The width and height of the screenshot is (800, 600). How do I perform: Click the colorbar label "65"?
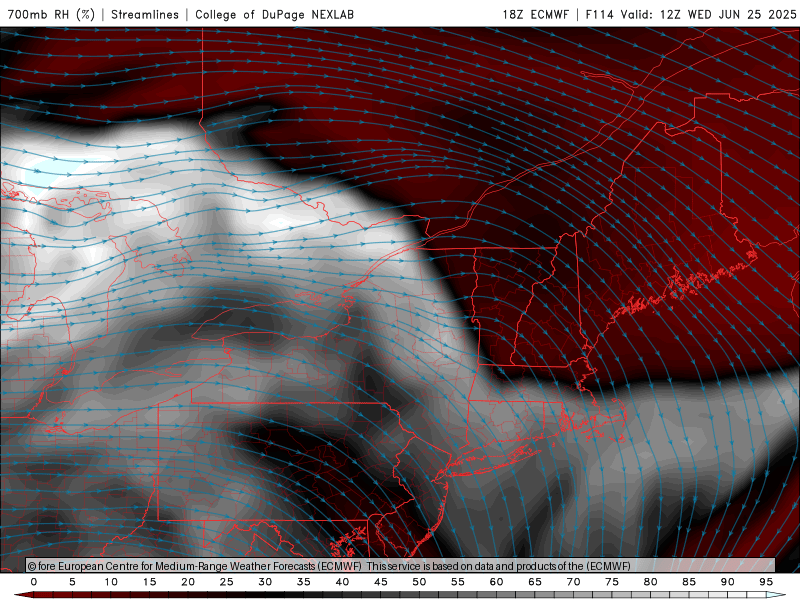pyautogui.click(x=535, y=582)
